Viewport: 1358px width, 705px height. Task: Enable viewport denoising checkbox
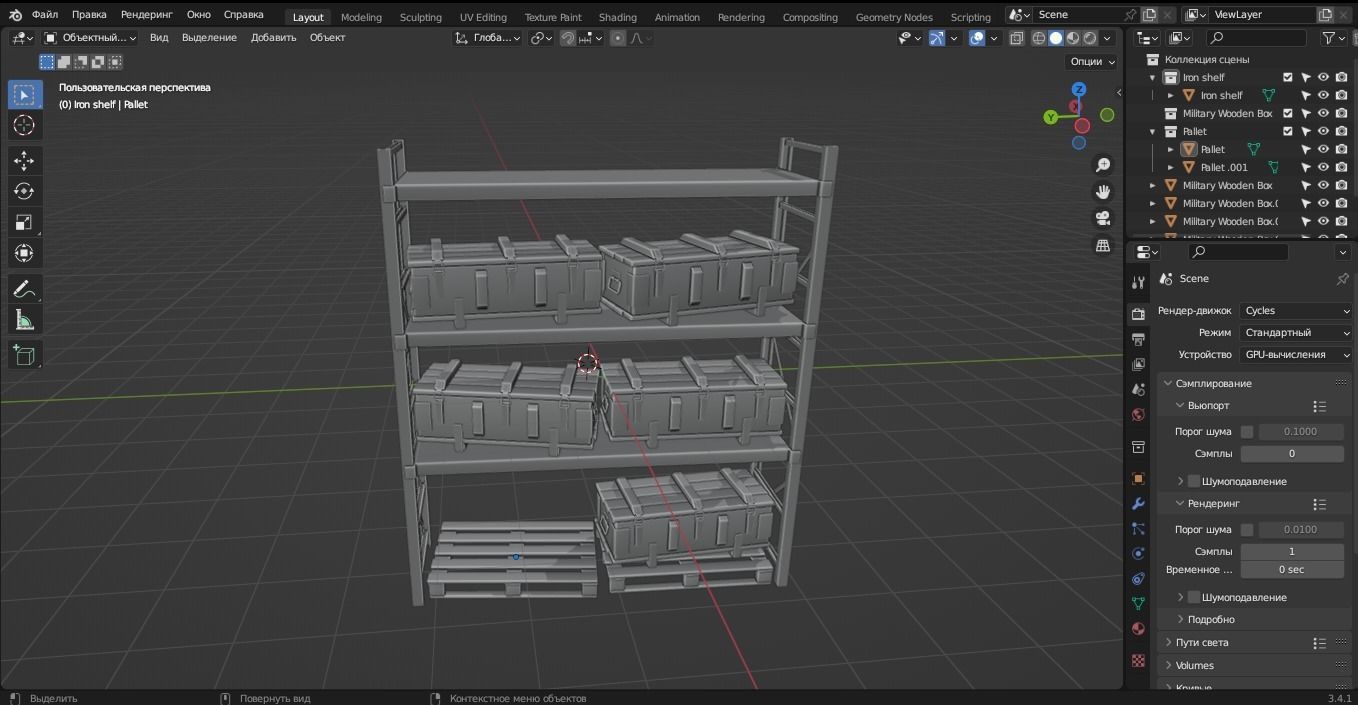[x=1194, y=482]
